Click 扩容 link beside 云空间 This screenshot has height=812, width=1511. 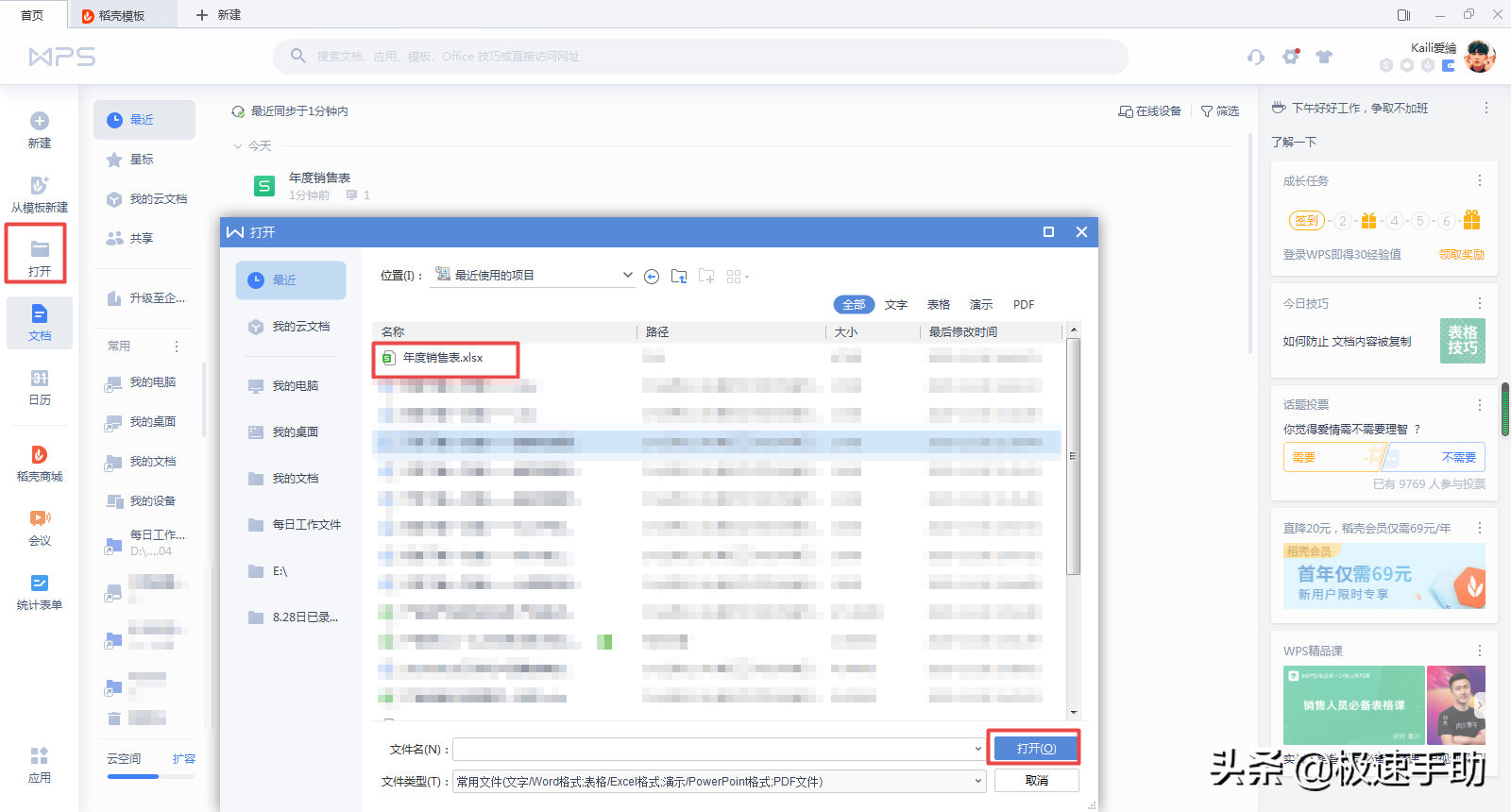(x=184, y=759)
